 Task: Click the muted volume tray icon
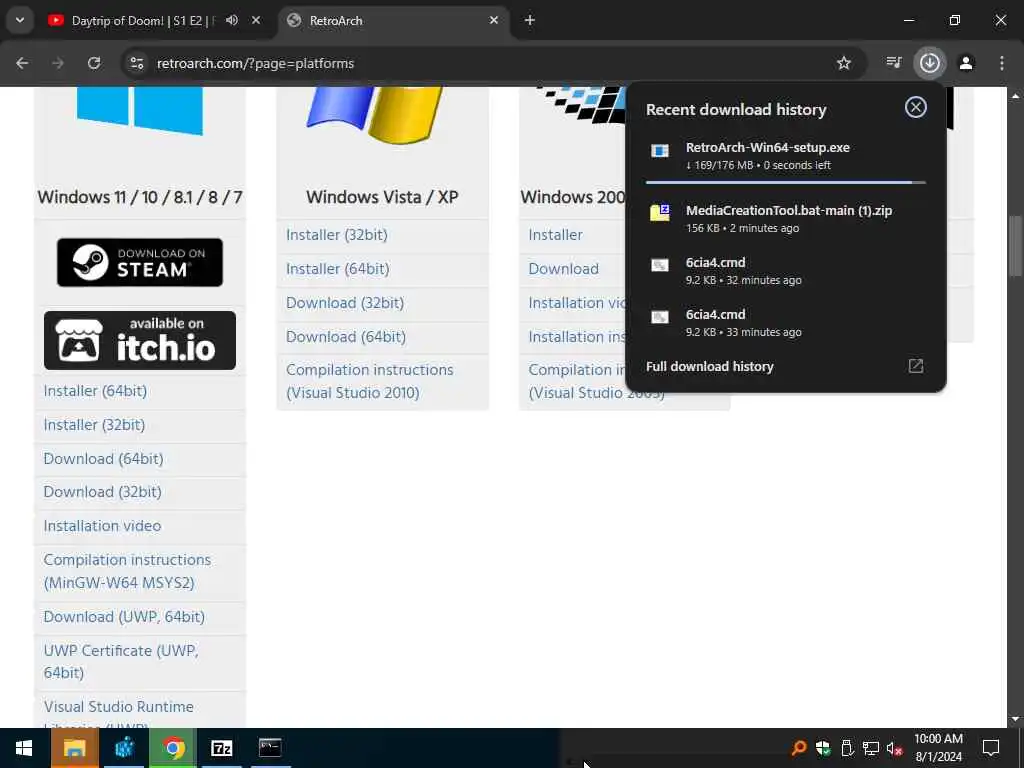tap(894, 748)
